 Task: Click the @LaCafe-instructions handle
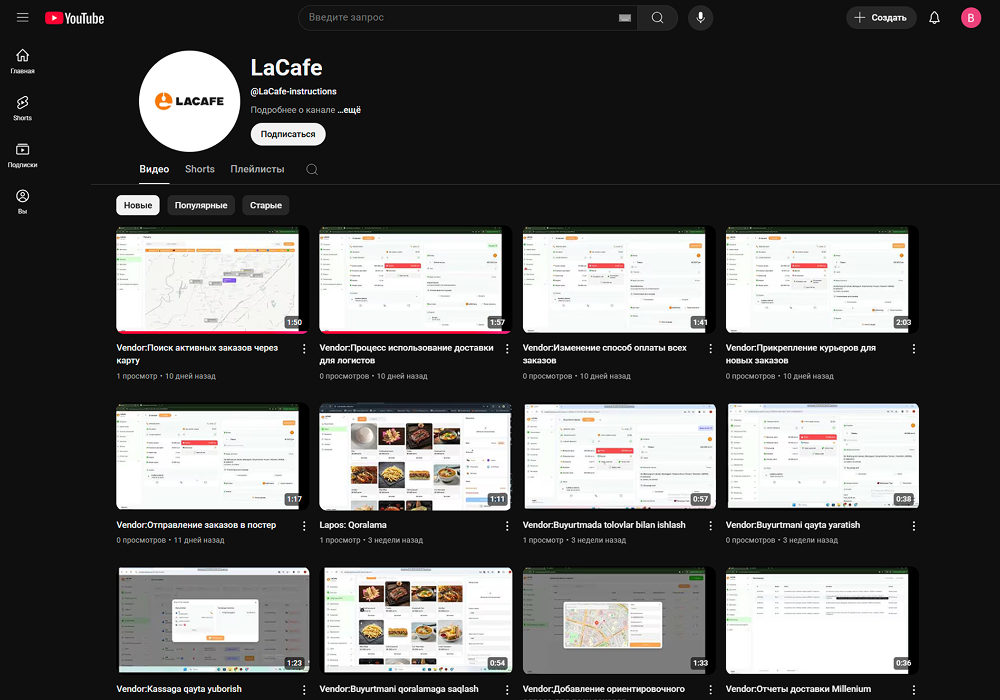(x=293, y=91)
